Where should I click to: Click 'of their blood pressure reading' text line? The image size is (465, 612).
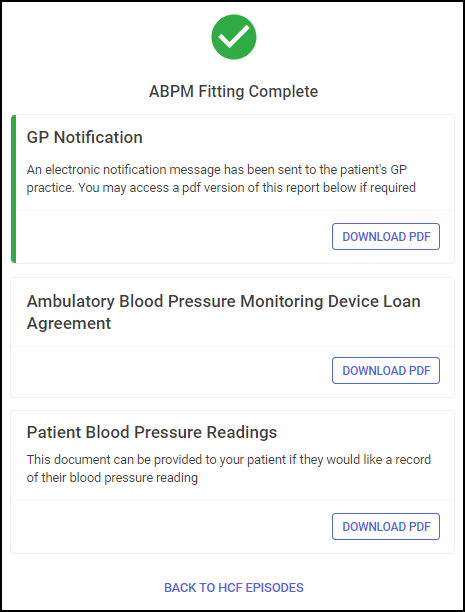click(x=112, y=477)
